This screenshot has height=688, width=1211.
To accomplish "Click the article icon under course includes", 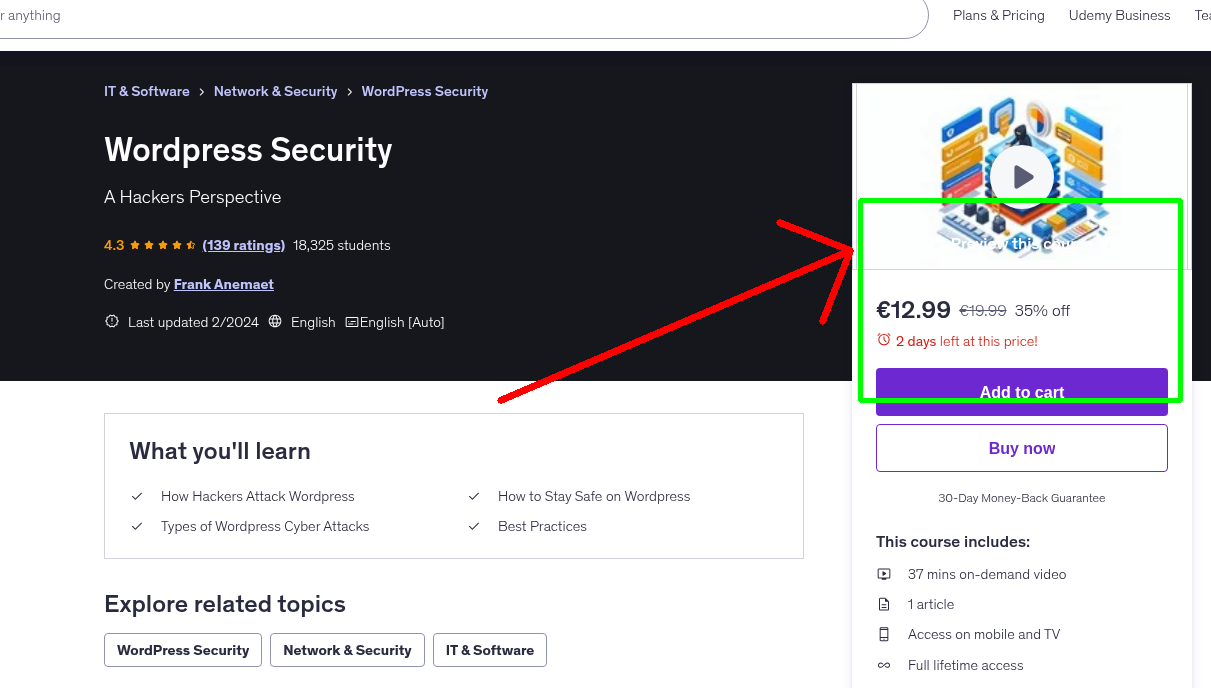I will (884, 604).
